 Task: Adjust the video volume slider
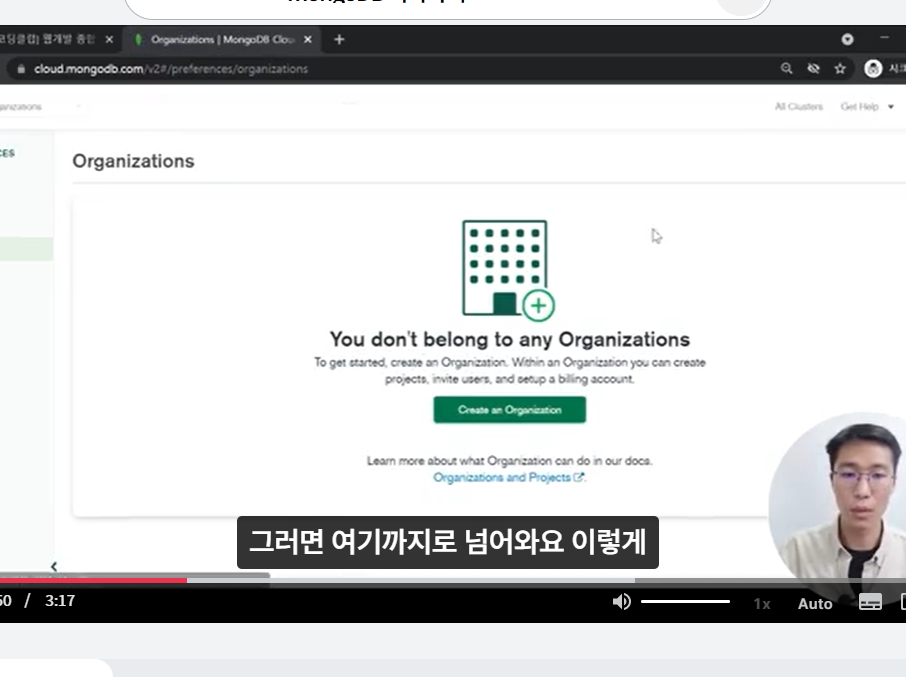click(685, 602)
